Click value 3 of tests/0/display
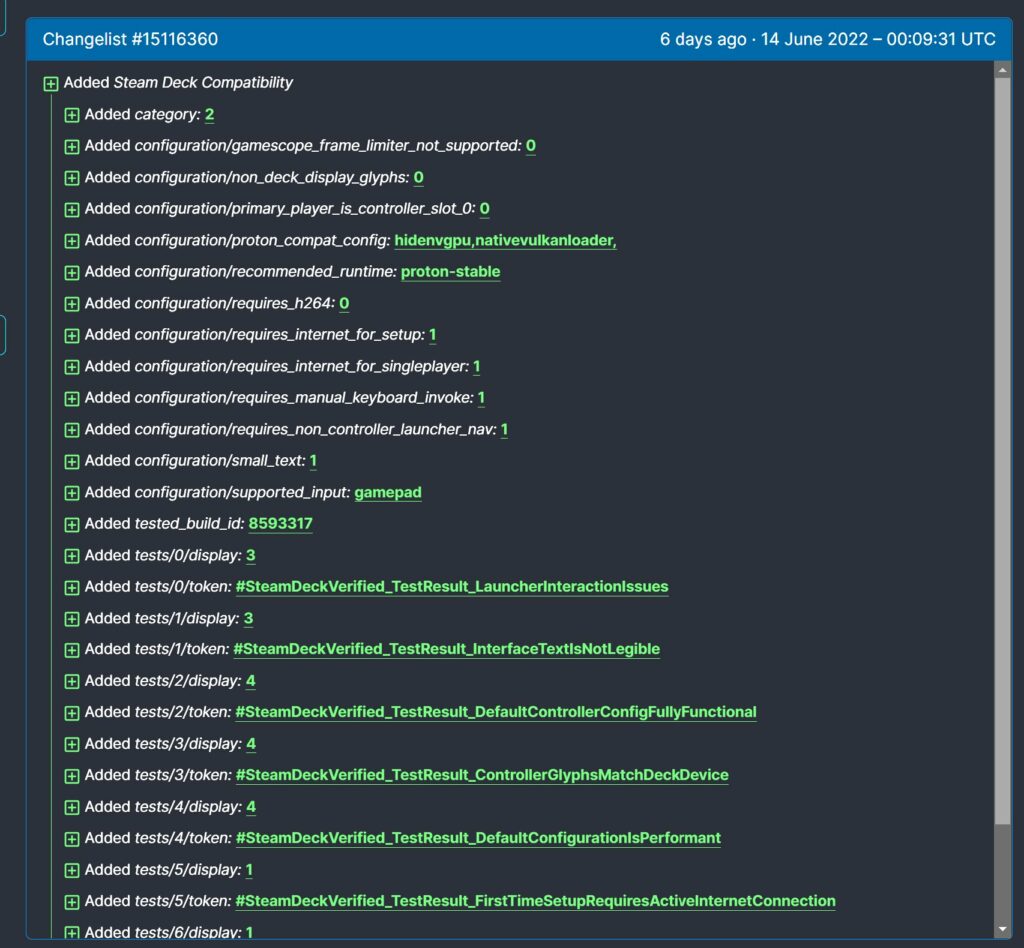Screen dimensions: 1024x948 [251, 556]
